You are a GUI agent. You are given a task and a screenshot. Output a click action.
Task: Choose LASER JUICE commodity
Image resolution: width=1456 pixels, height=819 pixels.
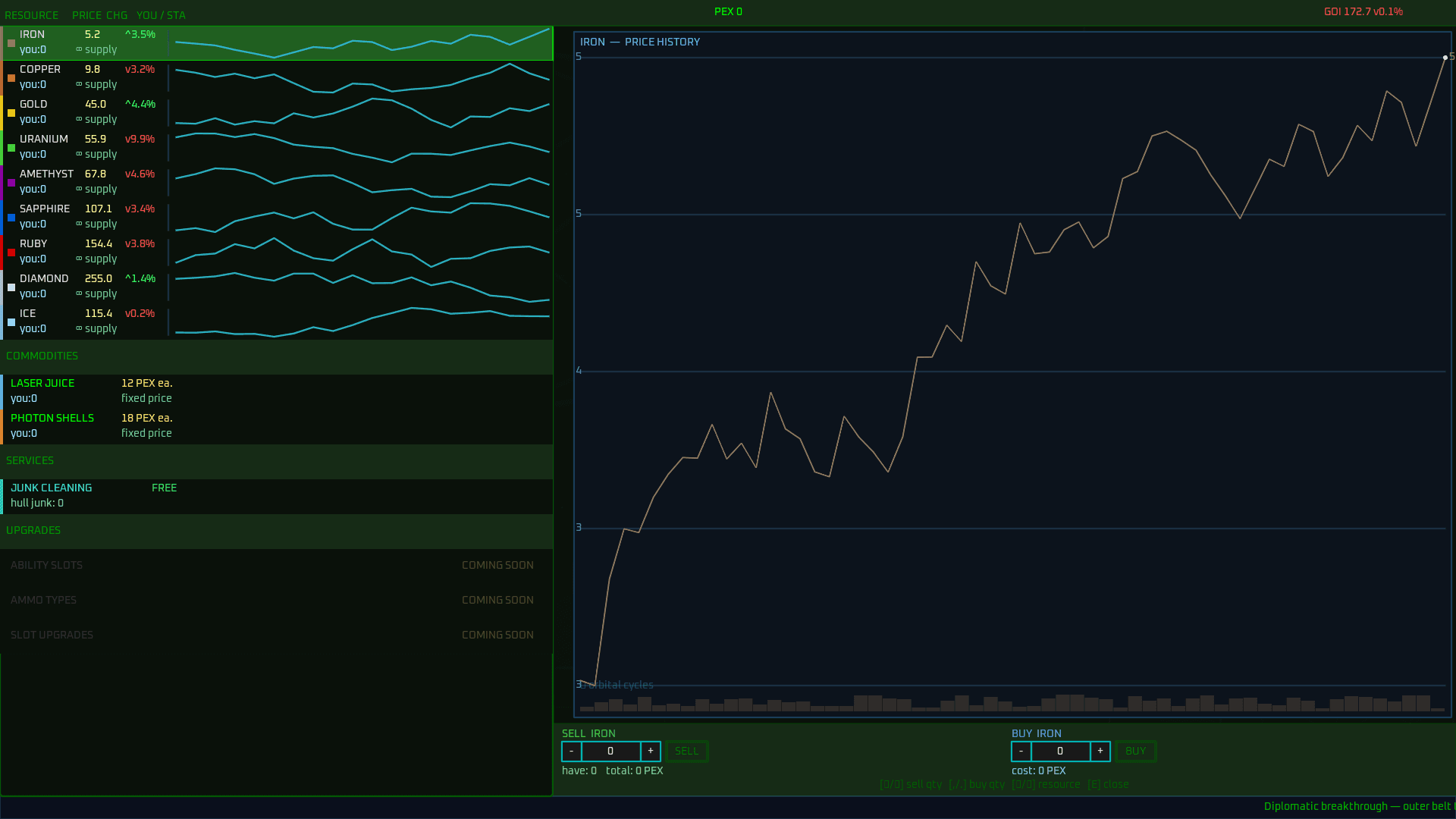point(277,391)
